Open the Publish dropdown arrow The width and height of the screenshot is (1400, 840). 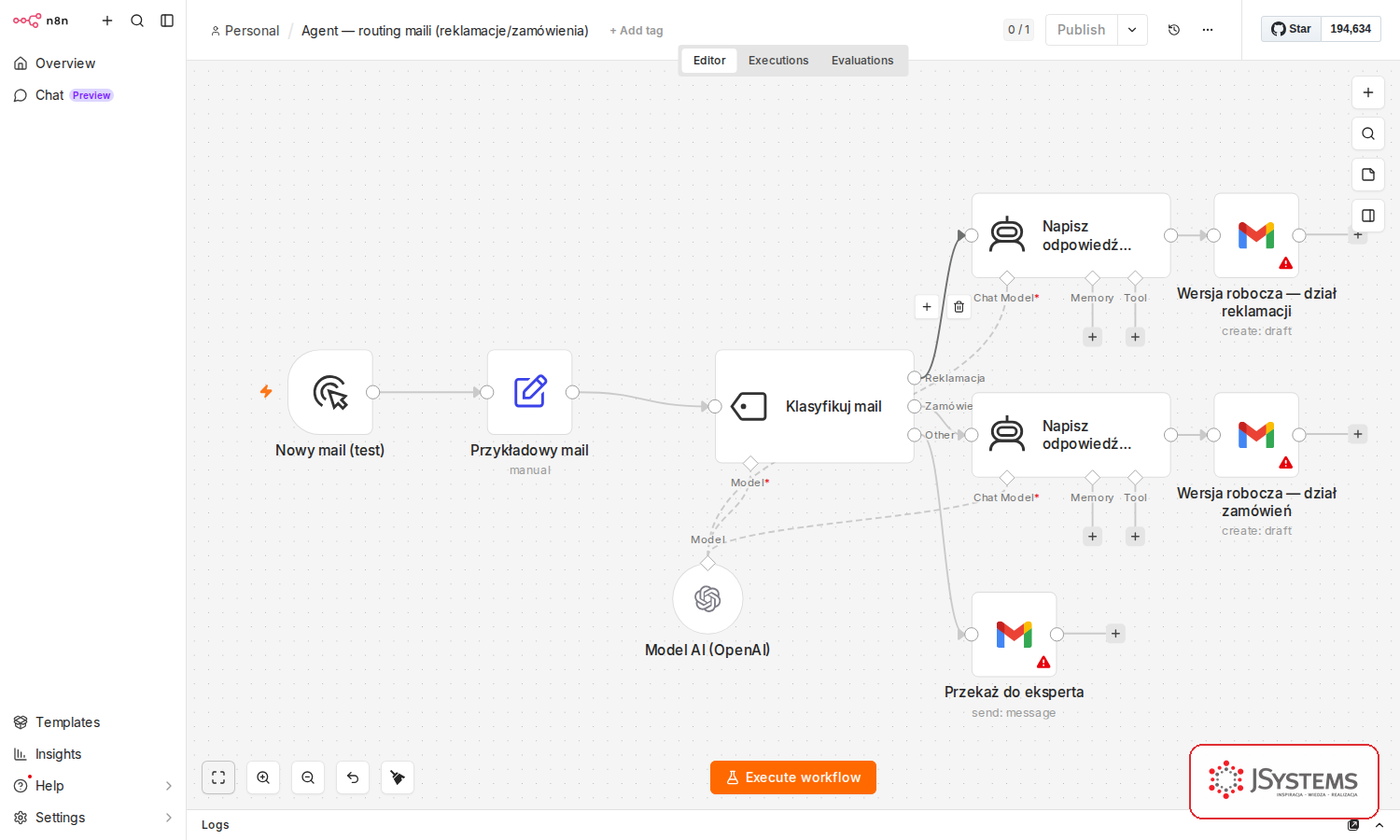pos(1132,30)
